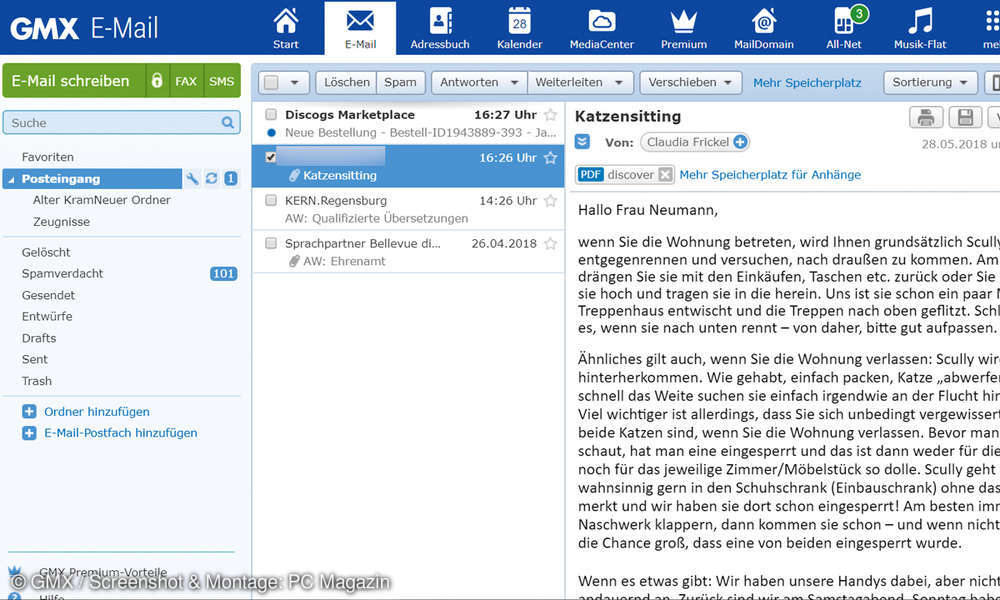Click the SMS button
This screenshot has height=600, width=1000.
coord(221,81)
